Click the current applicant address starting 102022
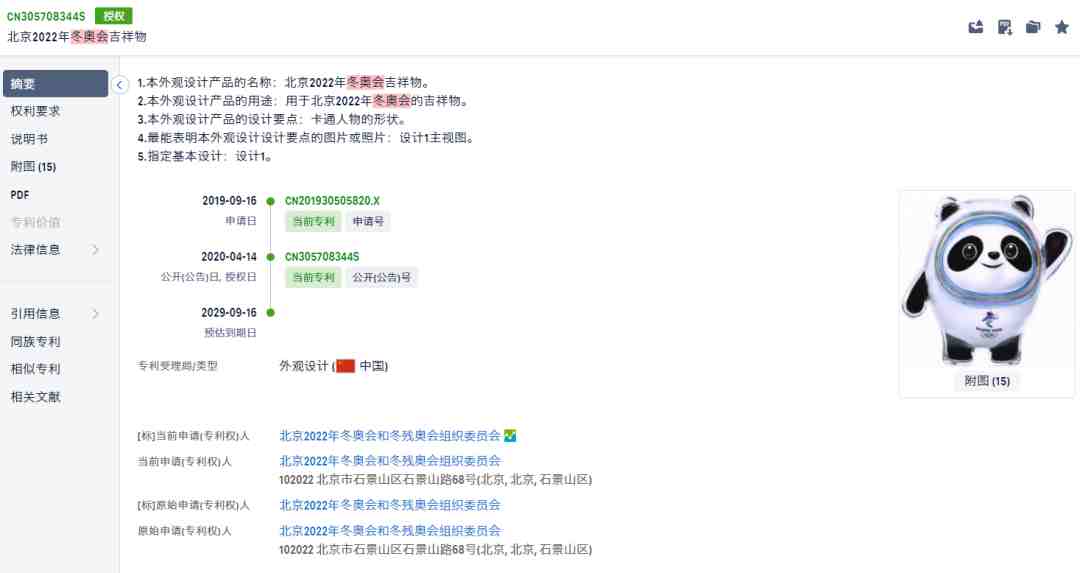The image size is (1080, 573). point(435,479)
